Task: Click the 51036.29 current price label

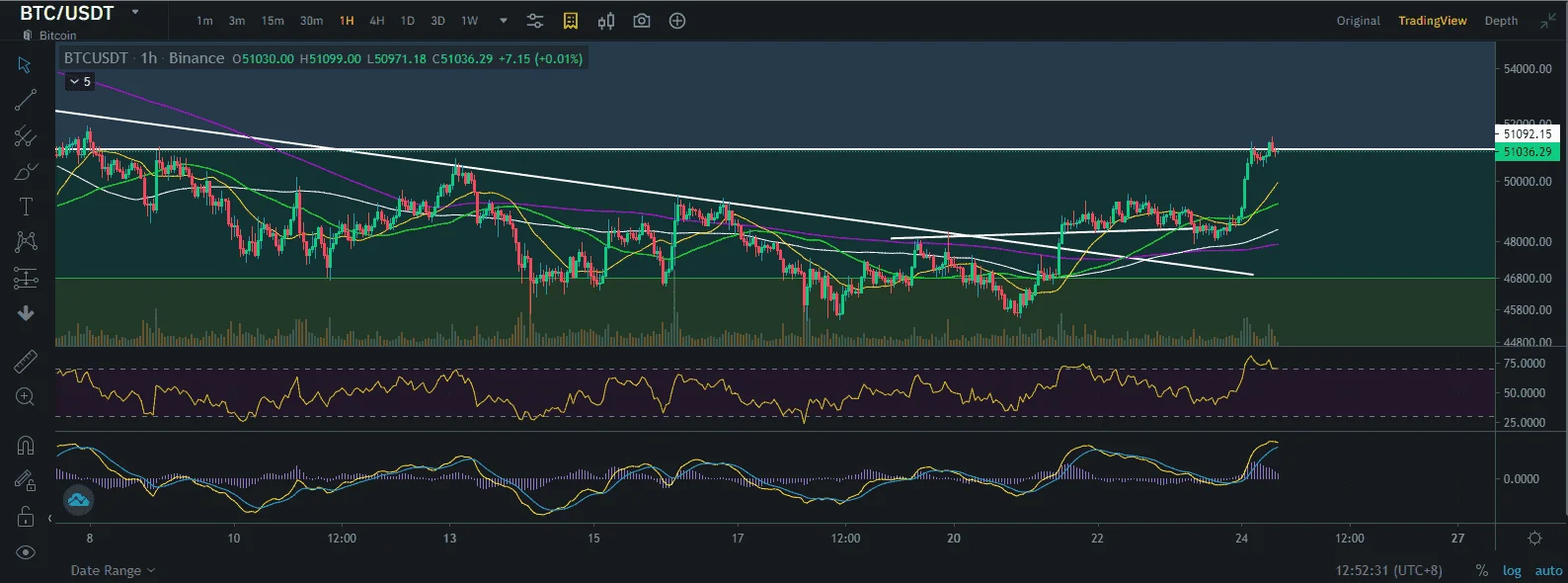Action: pos(1527,152)
